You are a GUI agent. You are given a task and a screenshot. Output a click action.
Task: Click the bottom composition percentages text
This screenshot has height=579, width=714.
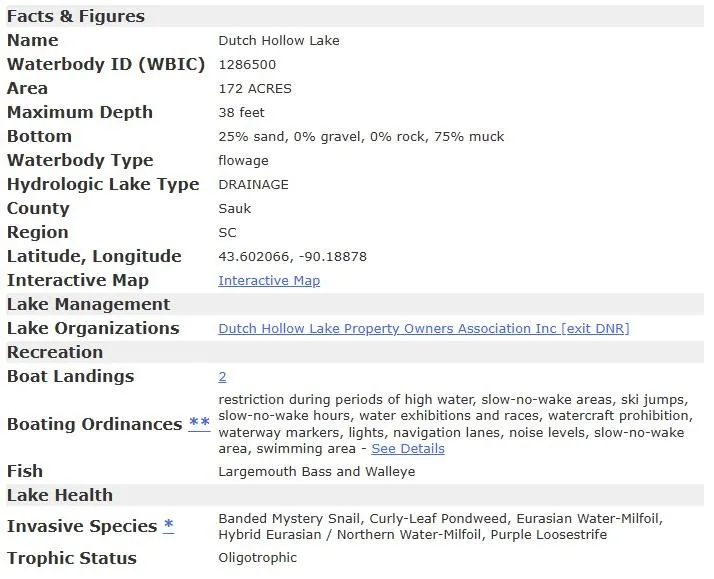pos(361,137)
